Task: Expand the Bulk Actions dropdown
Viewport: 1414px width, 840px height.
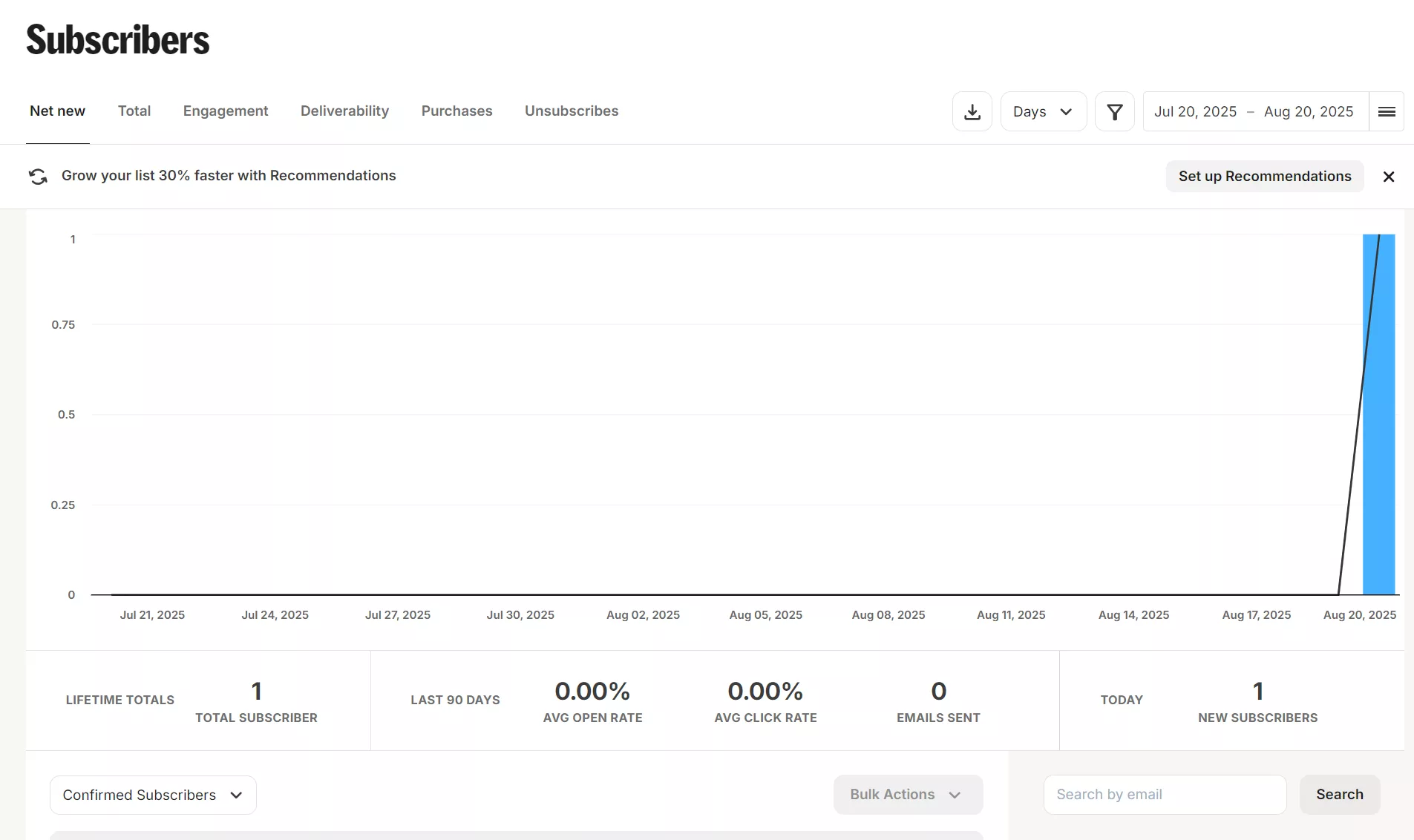Action: coord(907,794)
